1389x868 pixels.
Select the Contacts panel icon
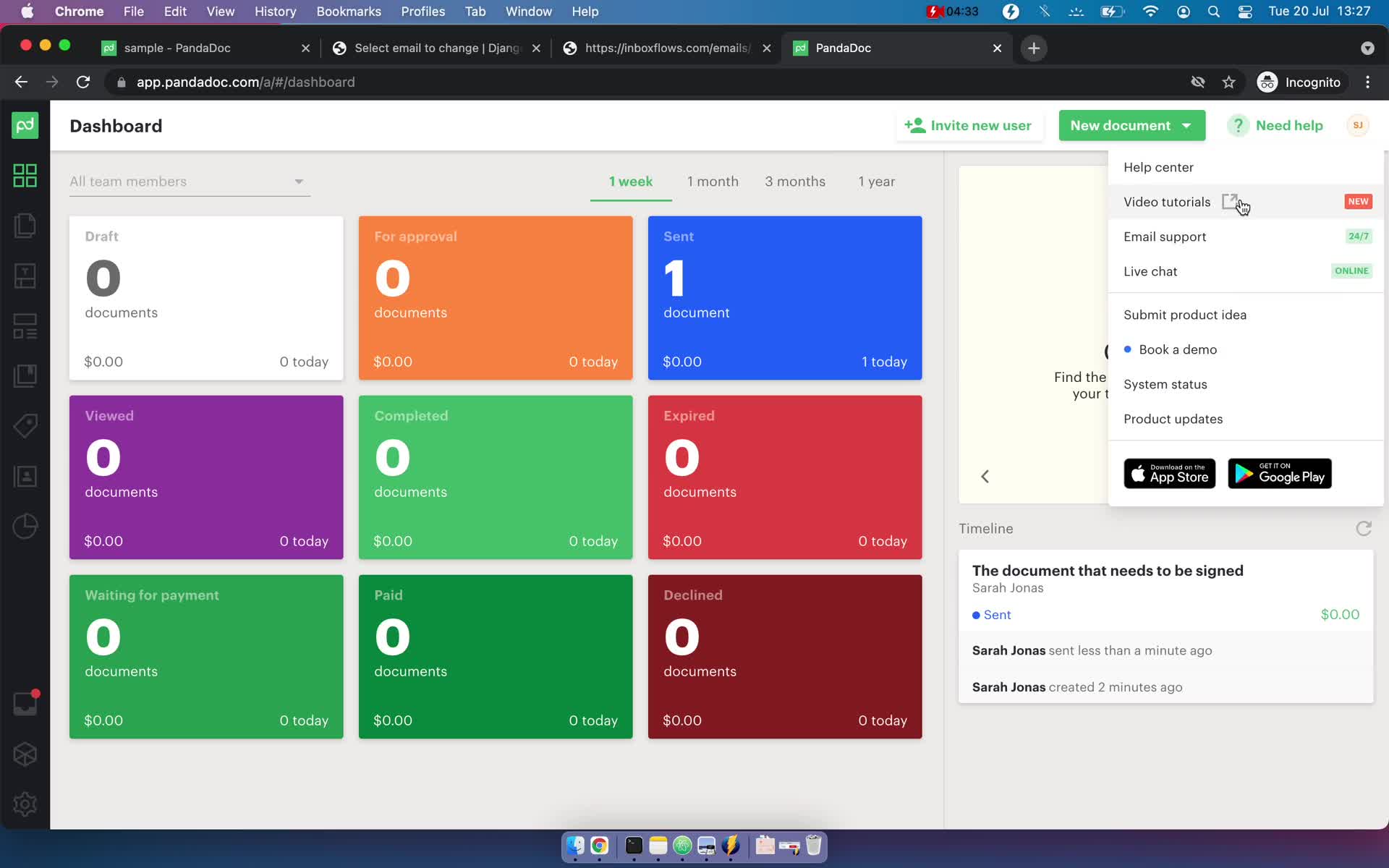coord(25,476)
